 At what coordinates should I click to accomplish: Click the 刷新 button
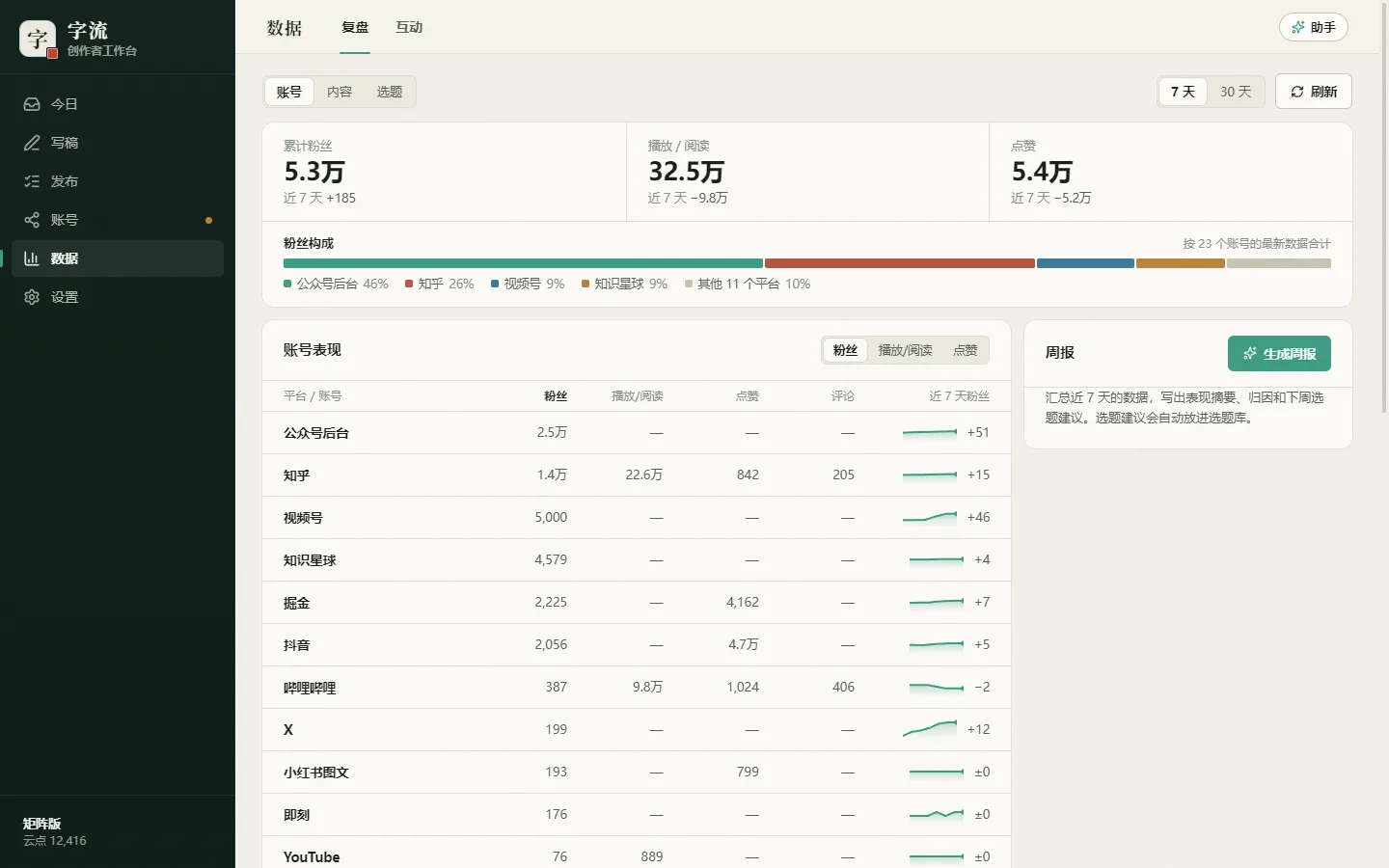[x=1314, y=92]
